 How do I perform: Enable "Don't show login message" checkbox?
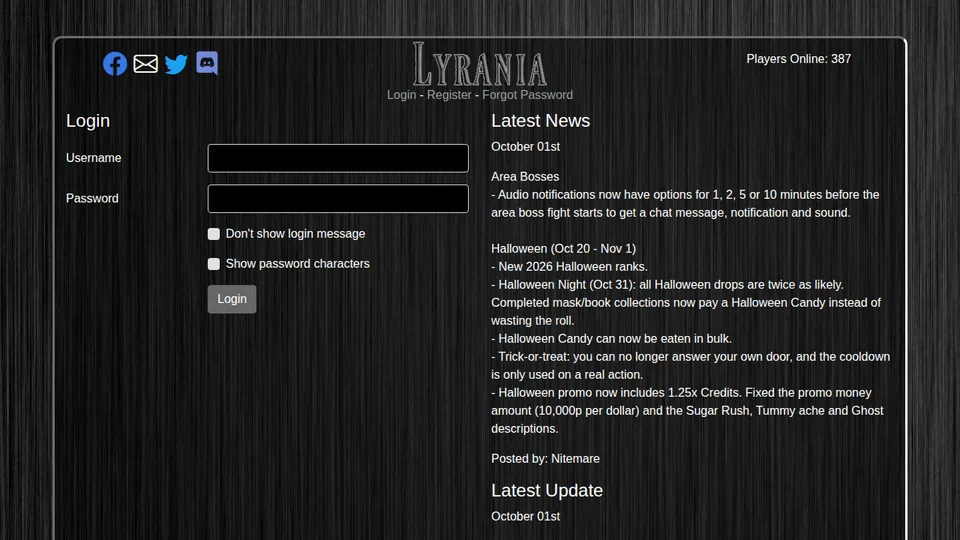214,234
